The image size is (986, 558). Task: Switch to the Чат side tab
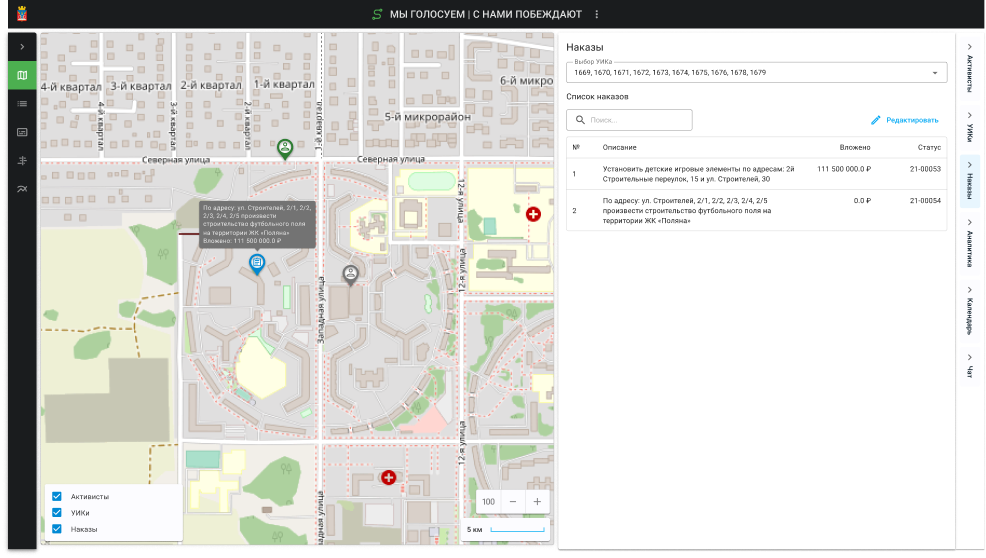tap(970, 367)
